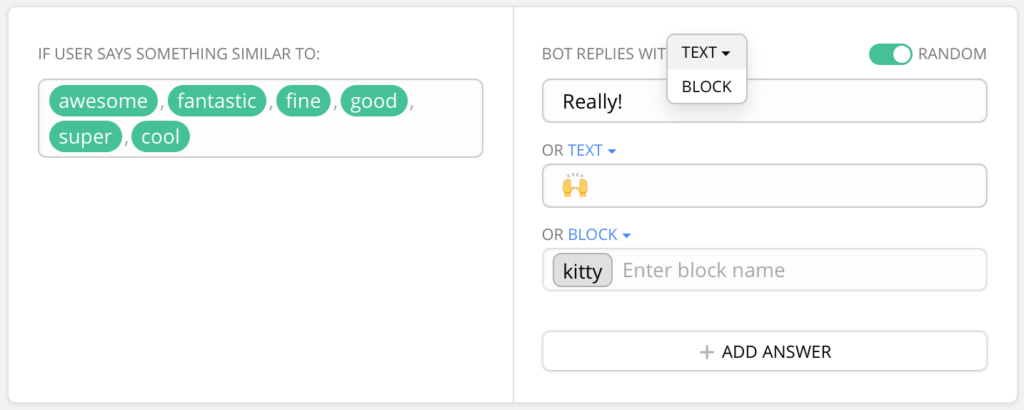Image resolution: width=1024 pixels, height=410 pixels.
Task: Click the caret arrow next to blue BLOCK label
Action: coord(626,236)
